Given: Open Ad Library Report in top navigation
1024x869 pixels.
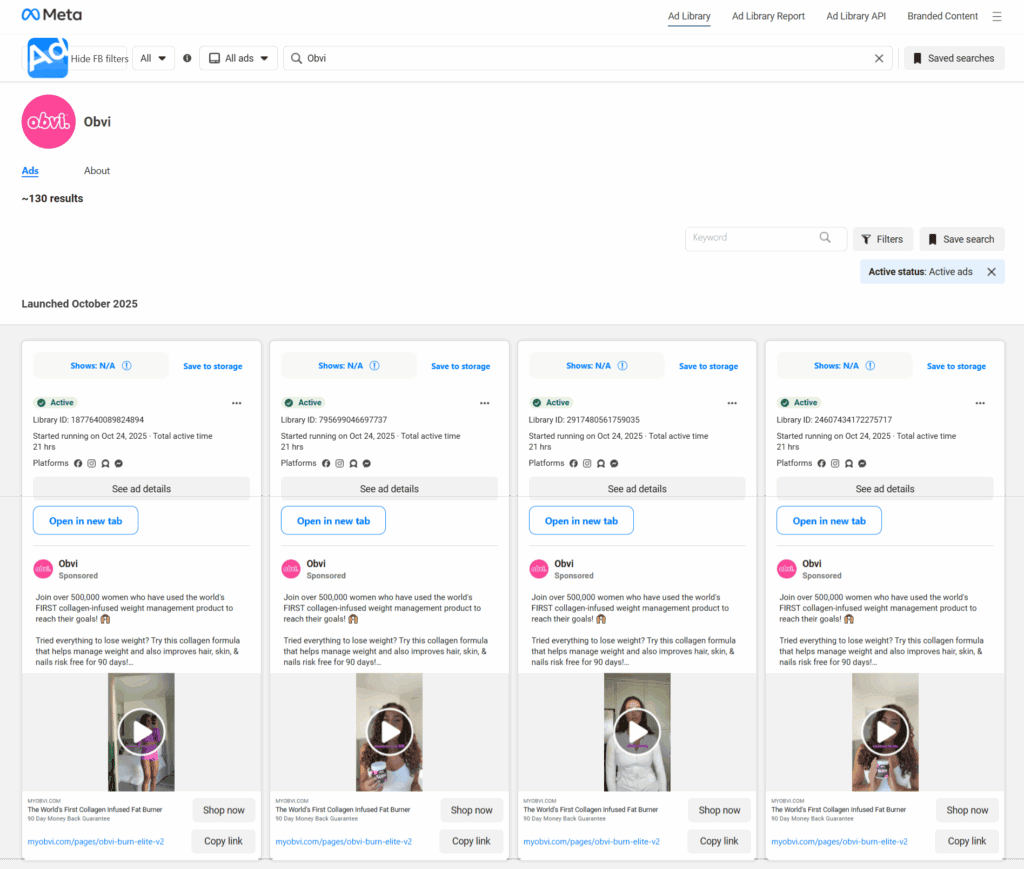Looking at the screenshot, I should [x=768, y=16].
